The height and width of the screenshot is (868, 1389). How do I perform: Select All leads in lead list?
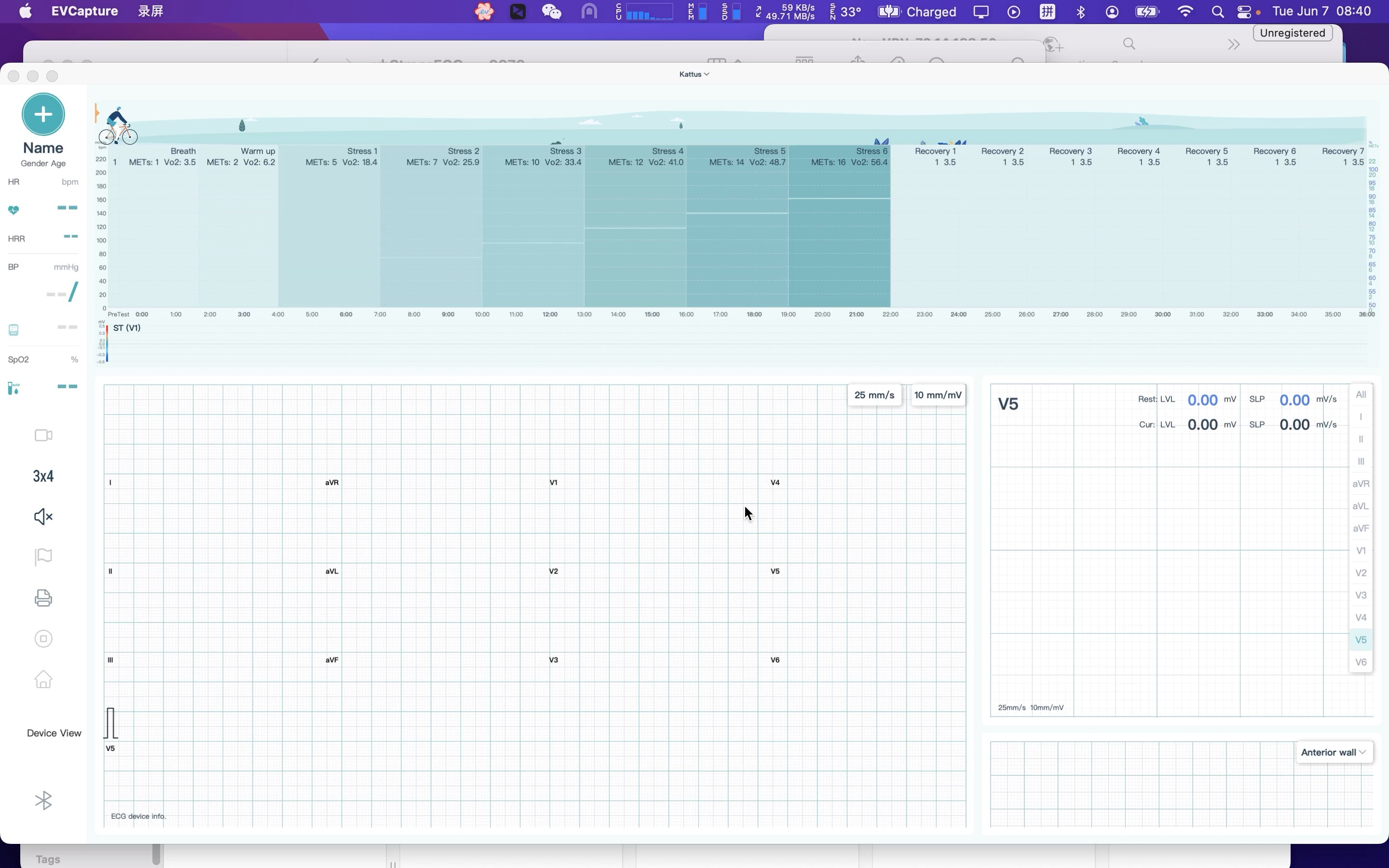click(x=1361, y=394)
